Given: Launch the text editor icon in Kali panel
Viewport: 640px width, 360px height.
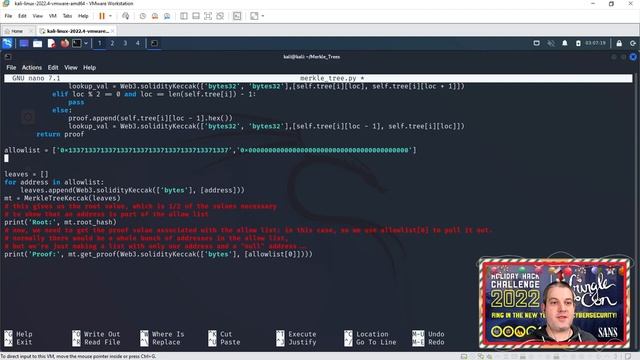Looking at the screenshot, I should 51,43.
